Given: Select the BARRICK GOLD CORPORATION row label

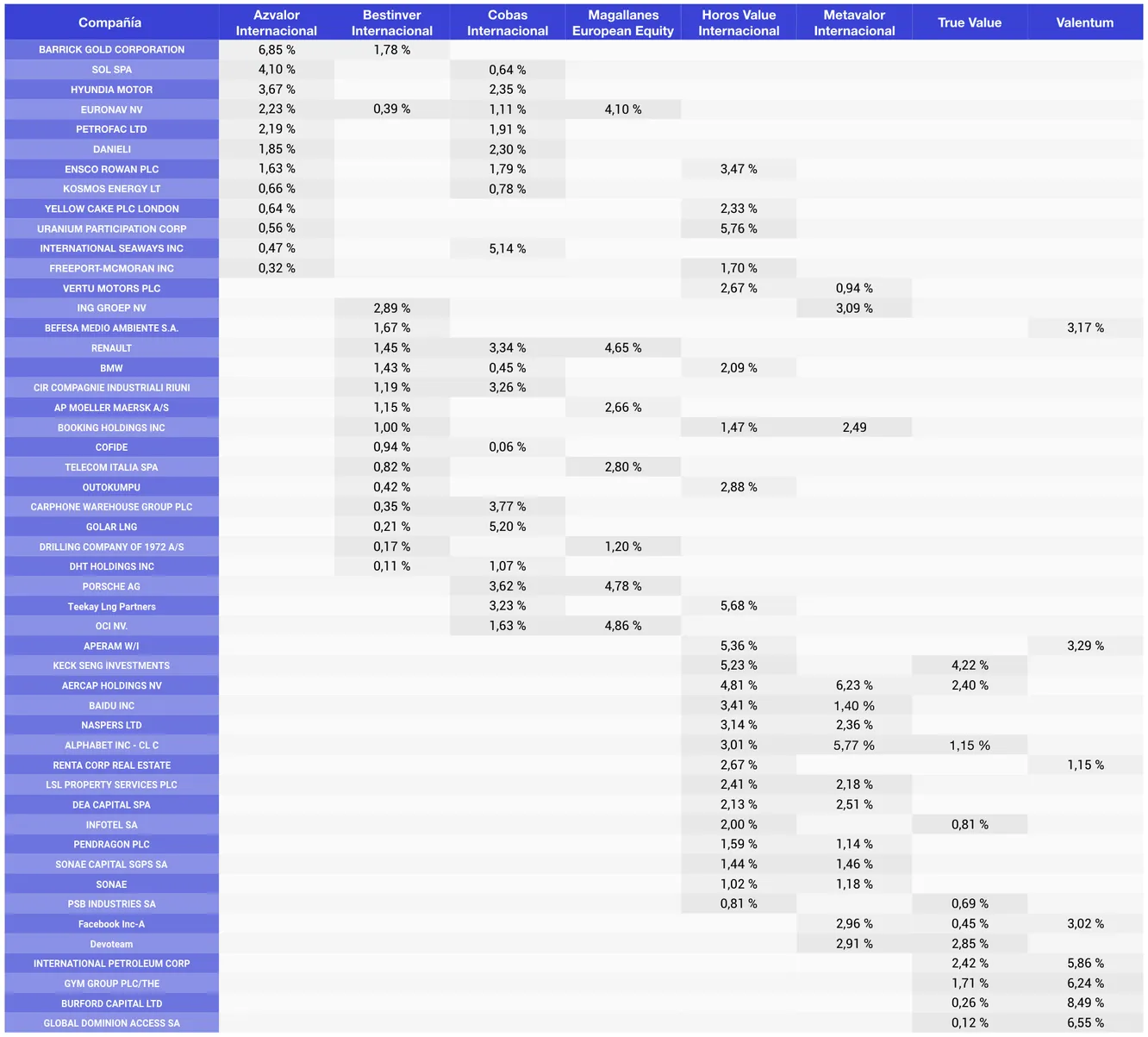Looking at the screenshot, I should point(111,50).
